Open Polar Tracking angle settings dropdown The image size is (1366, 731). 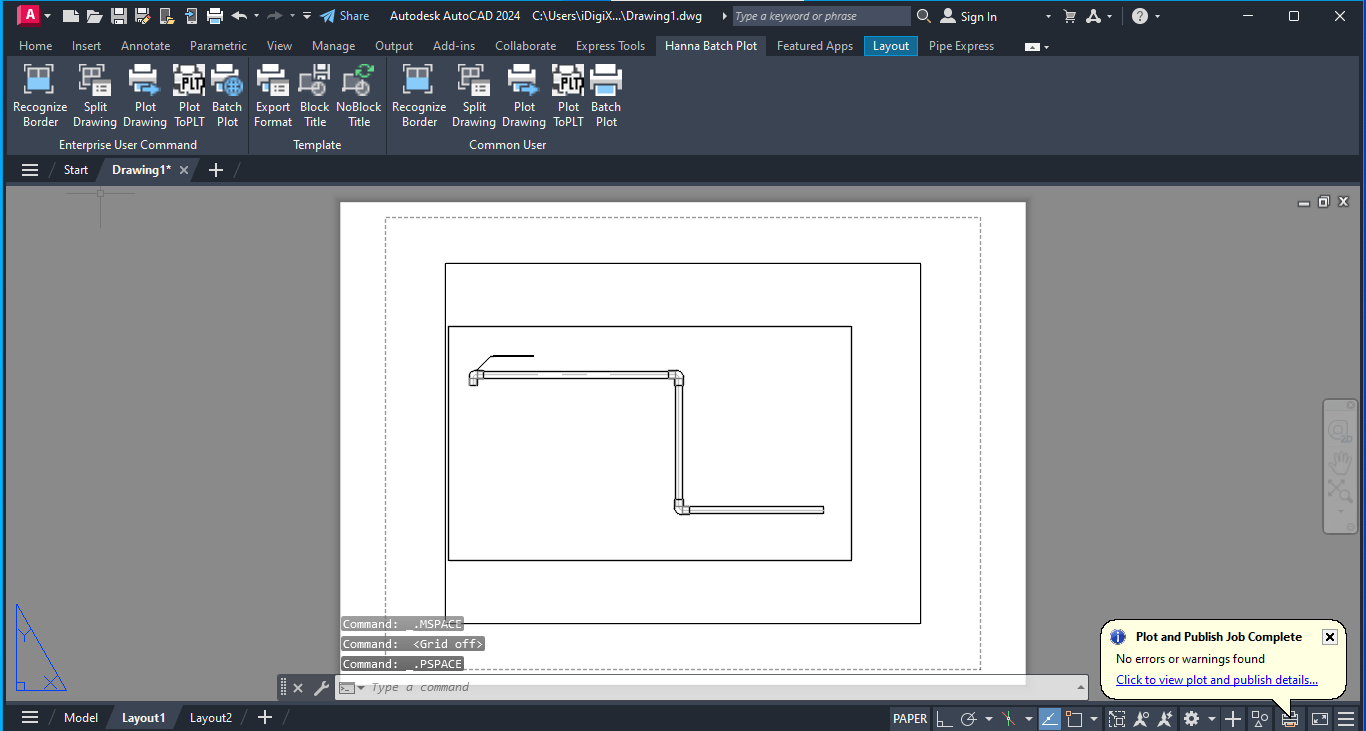[x=989, y=718]
